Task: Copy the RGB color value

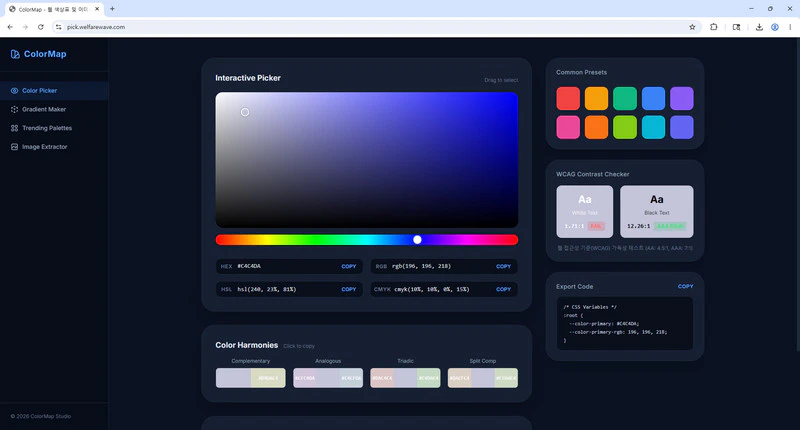Action: pos(503,266)
